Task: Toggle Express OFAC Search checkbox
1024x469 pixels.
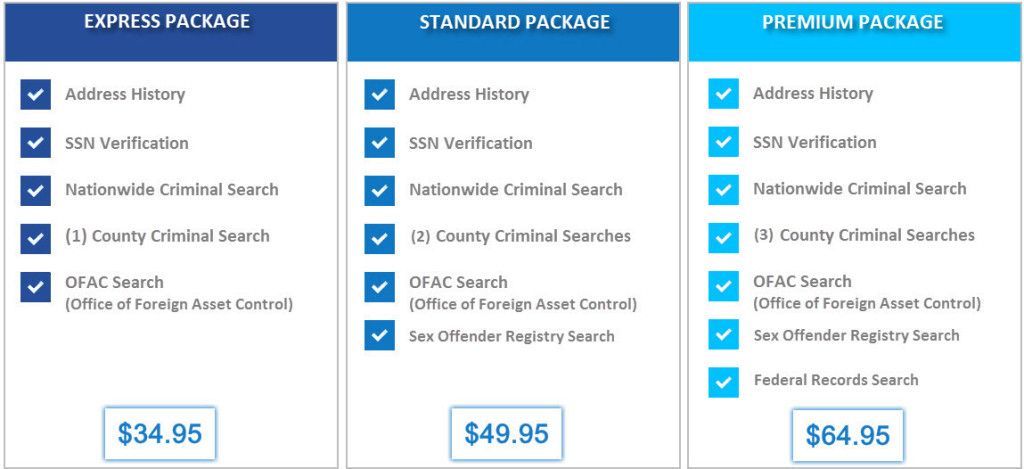Action: 36,286
